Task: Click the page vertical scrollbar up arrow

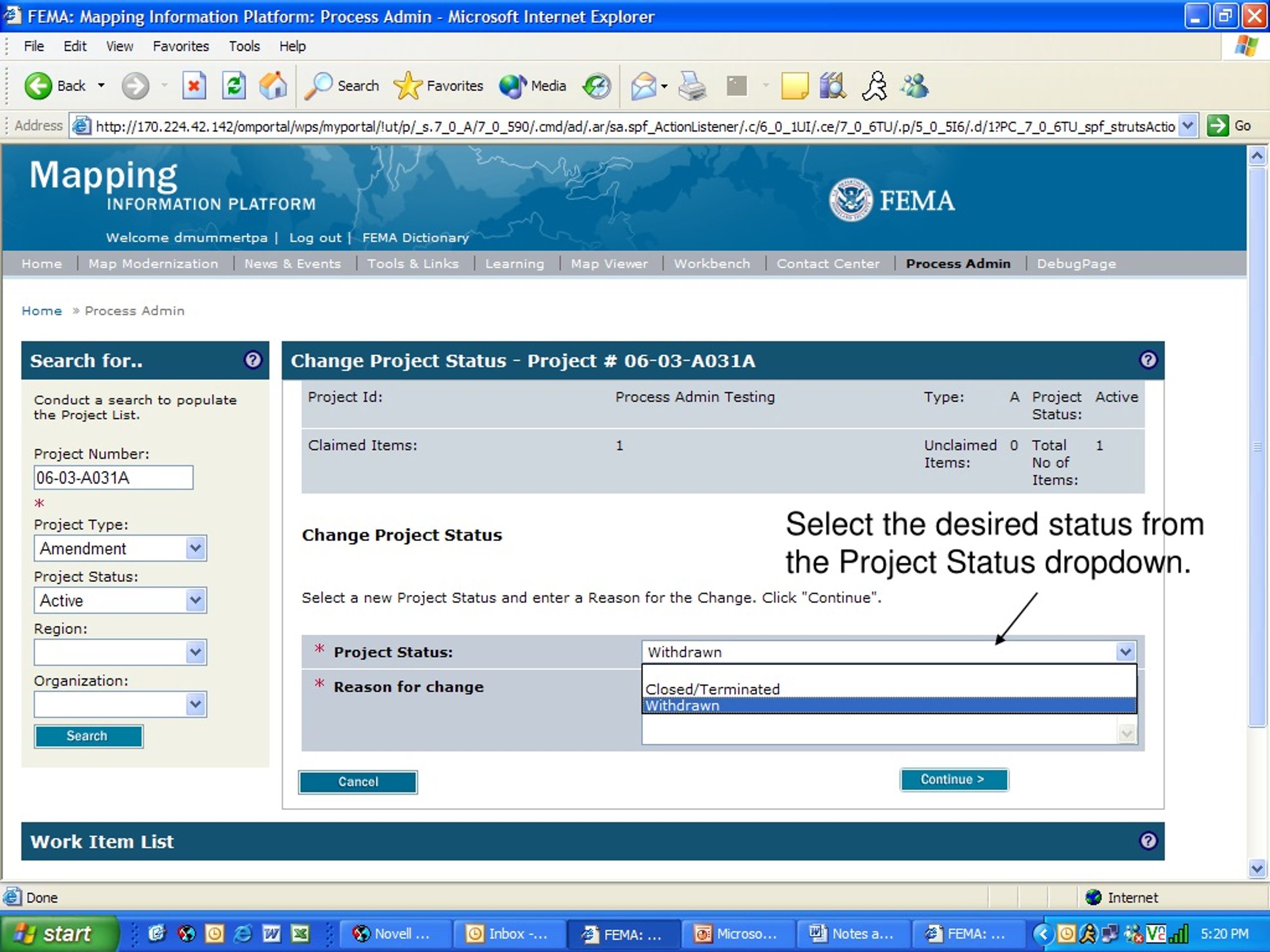Action: [1257, 156]
